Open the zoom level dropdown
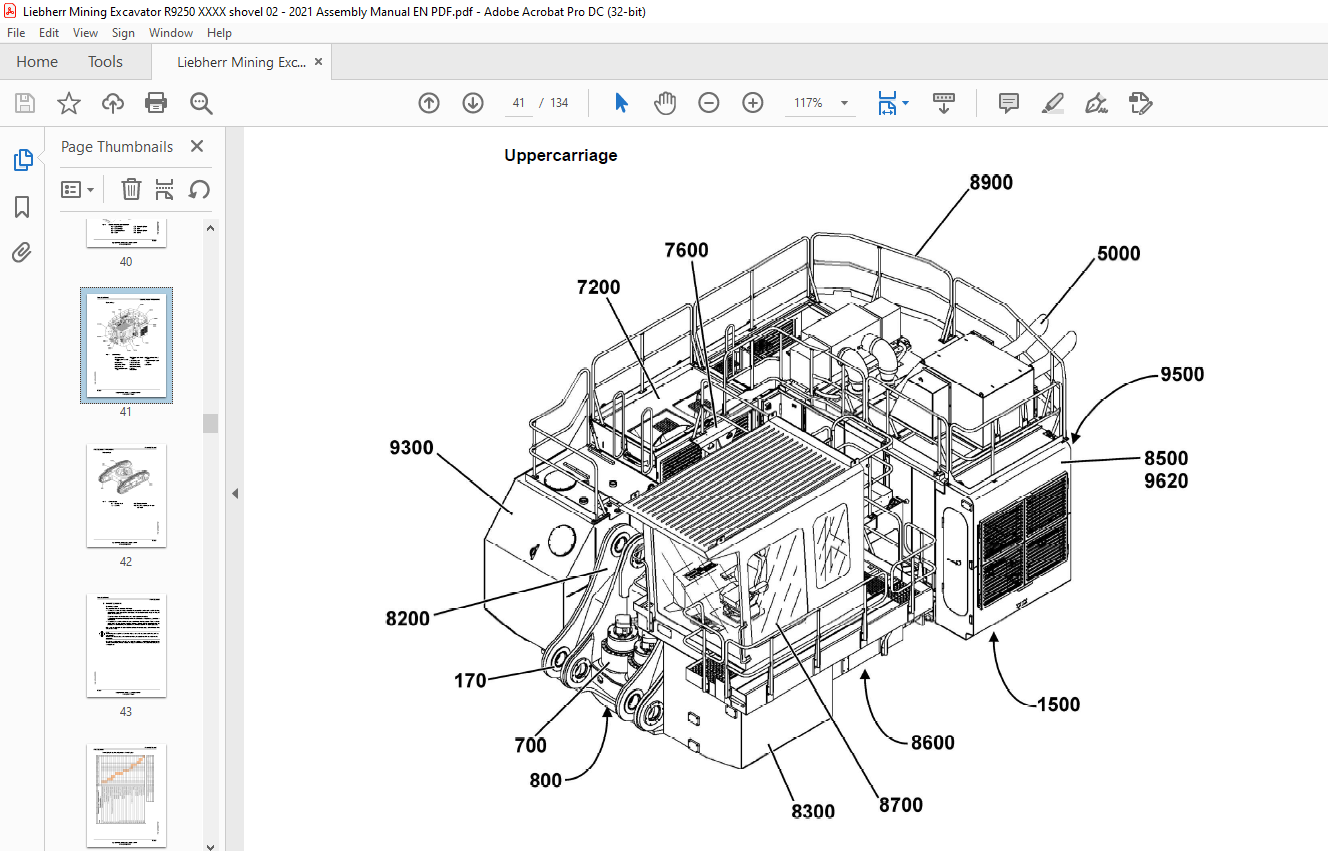This screenshot has width=1328, height=851. pyautogui.click(x=844, y=103)
